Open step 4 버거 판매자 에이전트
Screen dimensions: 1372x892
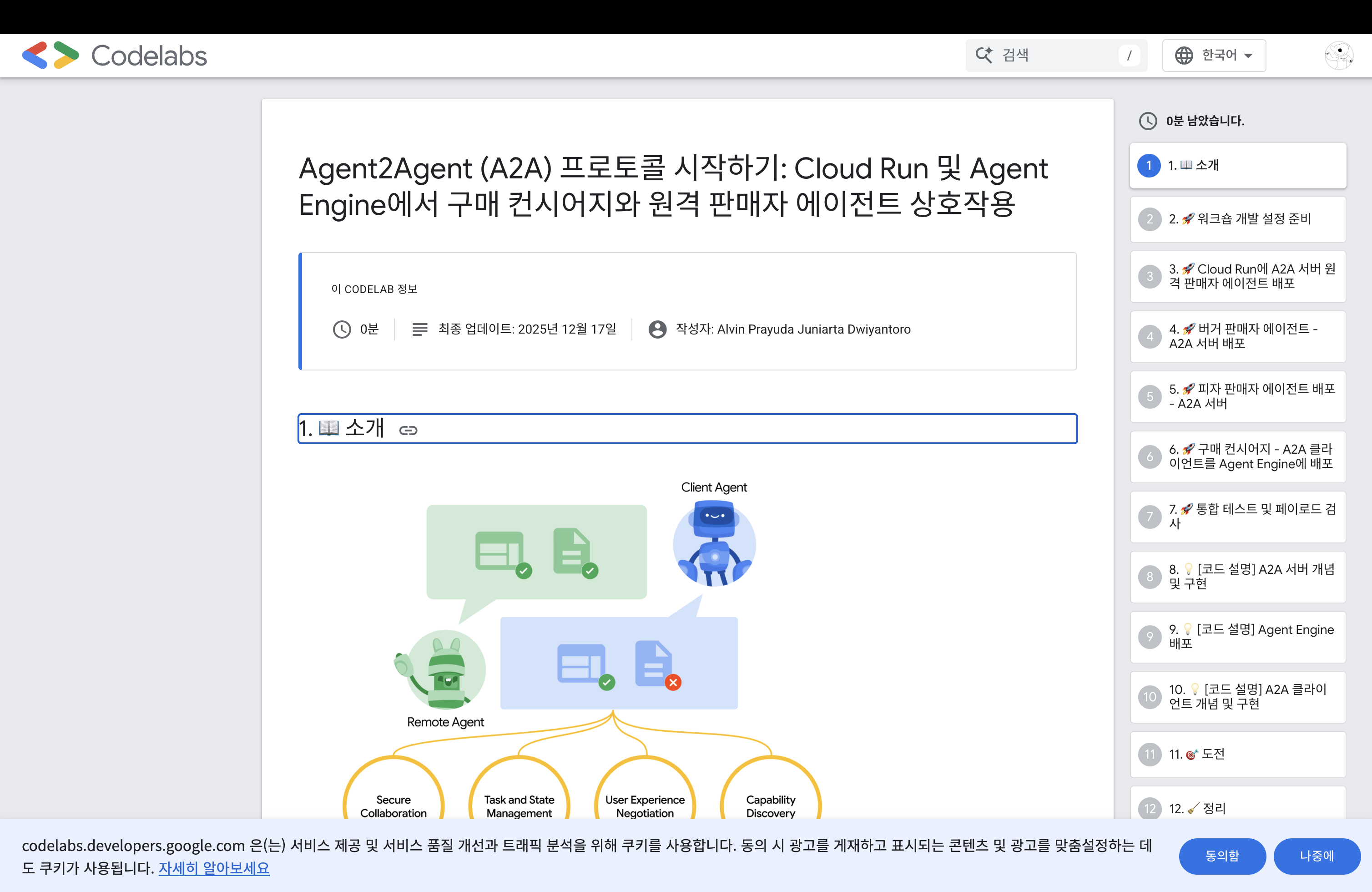coord(1238,336)
